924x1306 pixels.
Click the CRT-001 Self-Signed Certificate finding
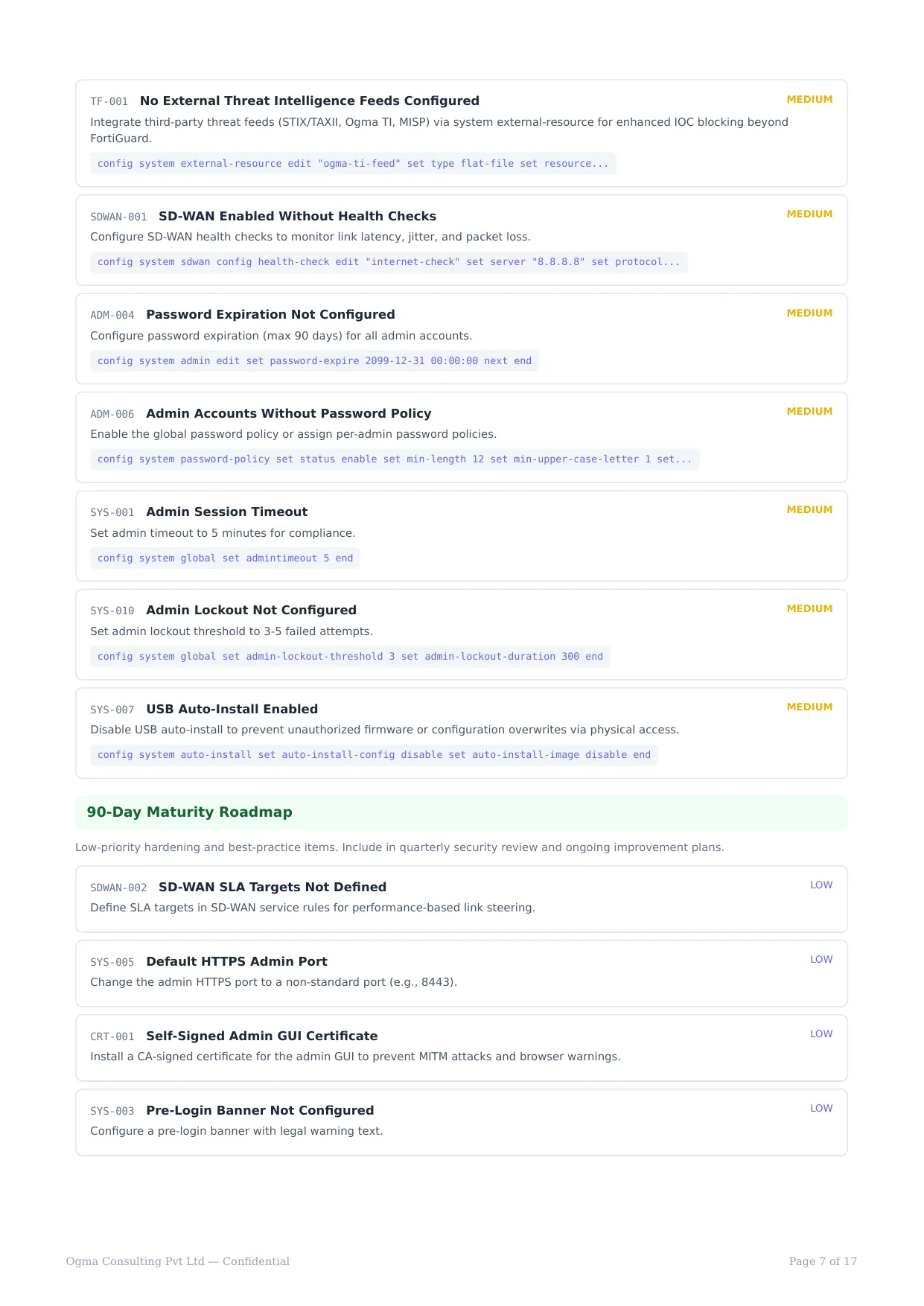(x=462, y=1048)
